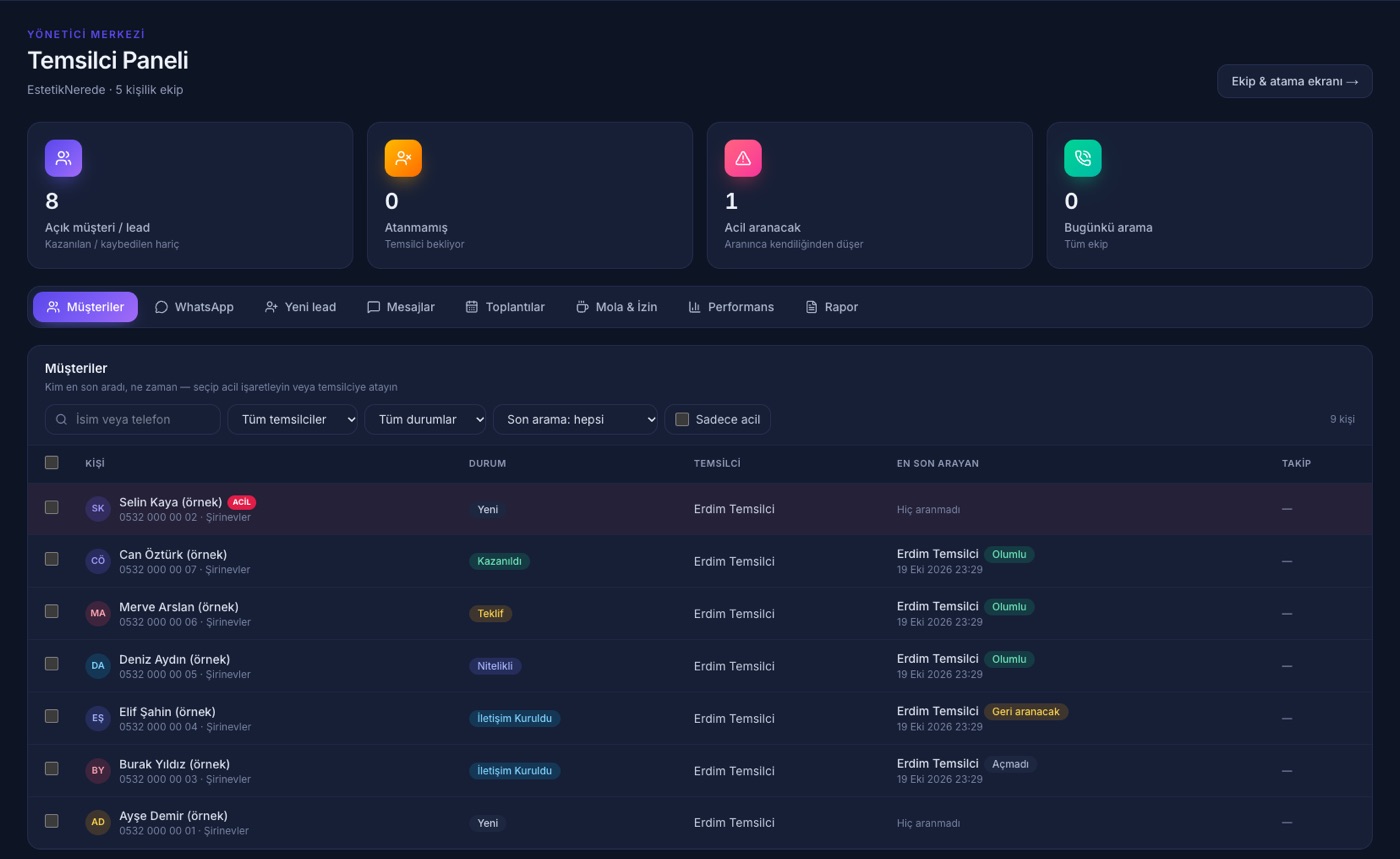The width and height of the screenshot is (1400, 859).
Task: Click the orange unassigned user icon
Action: pos(403,158)
